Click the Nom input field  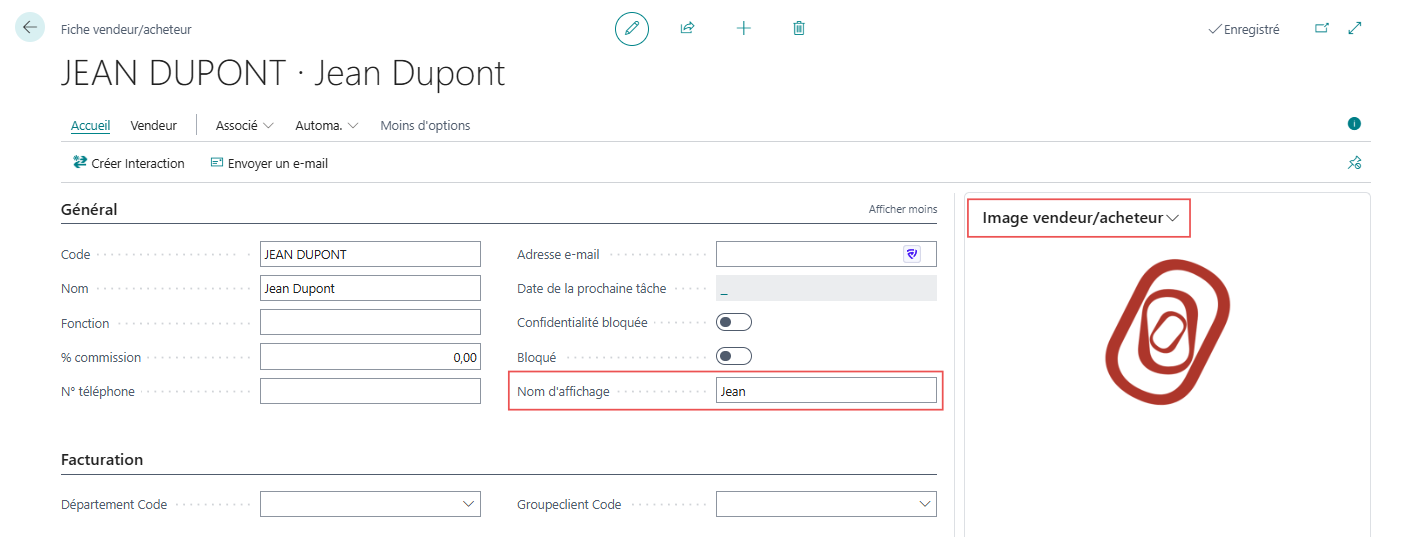pyautogui.click(x=370, y=288)
